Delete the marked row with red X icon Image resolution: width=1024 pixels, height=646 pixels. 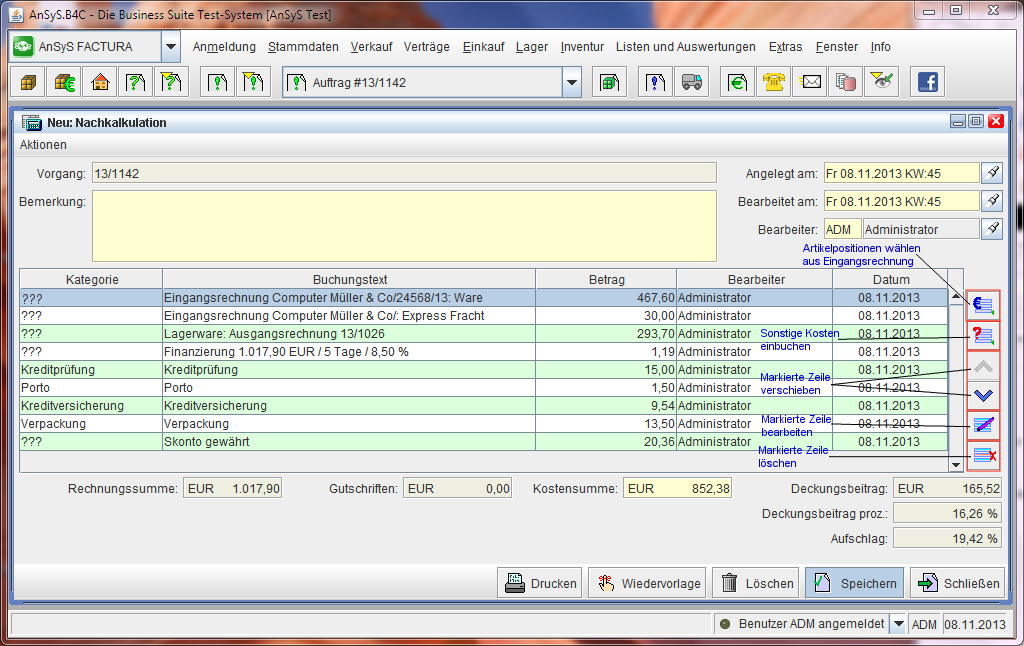983,456
